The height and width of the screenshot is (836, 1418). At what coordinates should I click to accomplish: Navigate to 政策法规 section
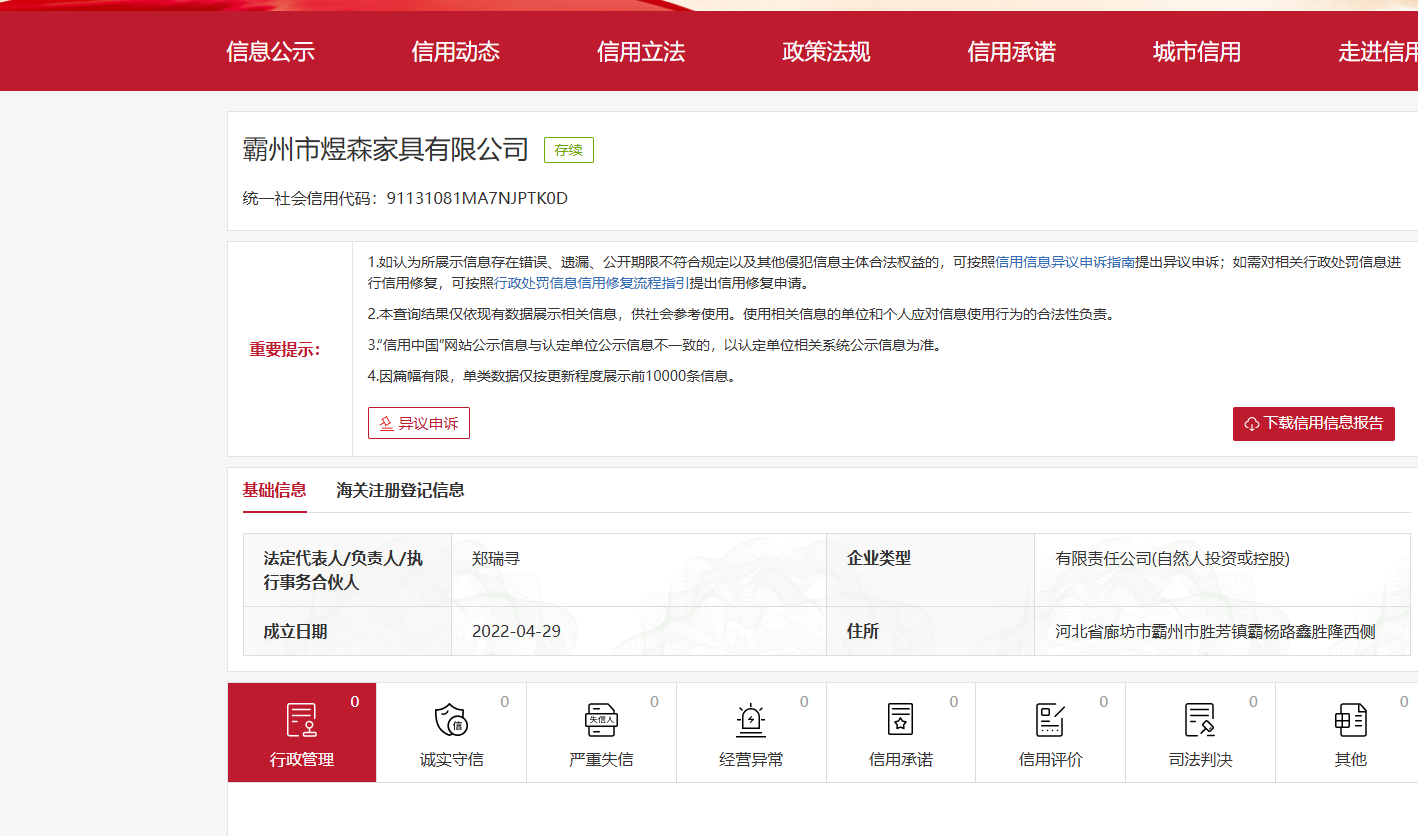pyautogui.click(x=826, y=52)
